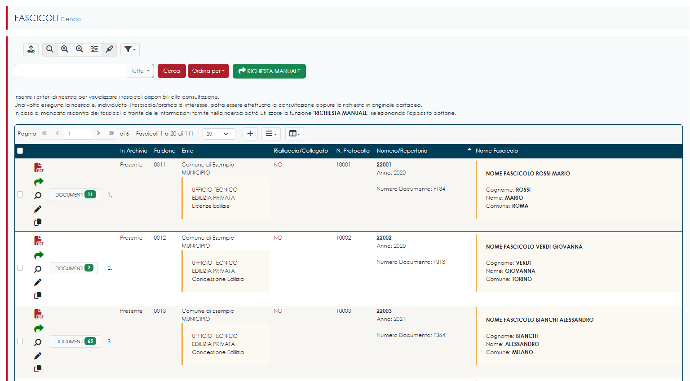Viewport: 690px width, 381px height.
Task: Click NOME FASCICOLO BIANCHI ALESSANDRO title
Action: coord(540,320)
